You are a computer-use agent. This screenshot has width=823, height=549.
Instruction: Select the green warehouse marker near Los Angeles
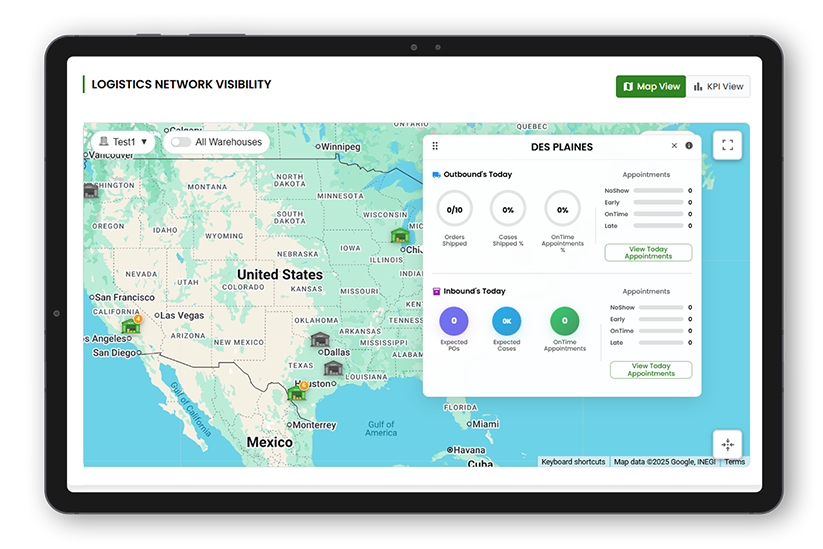point(130,325)
